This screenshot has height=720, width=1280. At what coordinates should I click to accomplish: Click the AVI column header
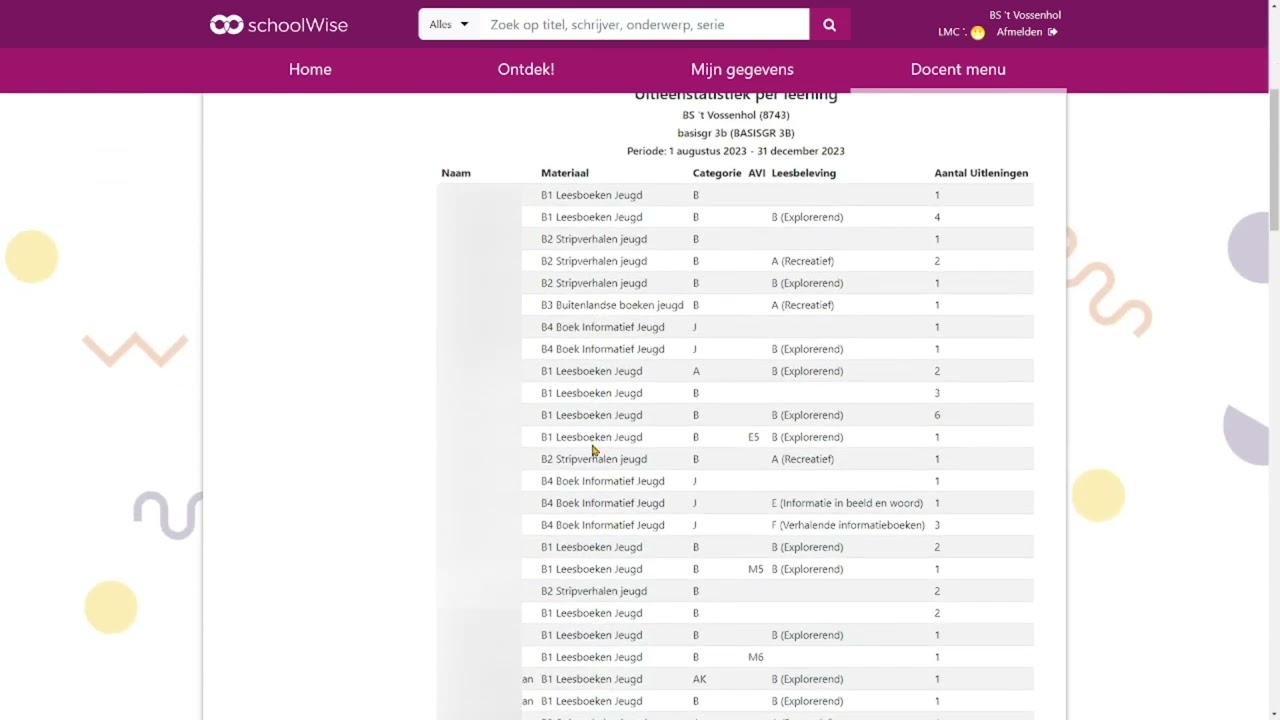(x=757, y=173)
